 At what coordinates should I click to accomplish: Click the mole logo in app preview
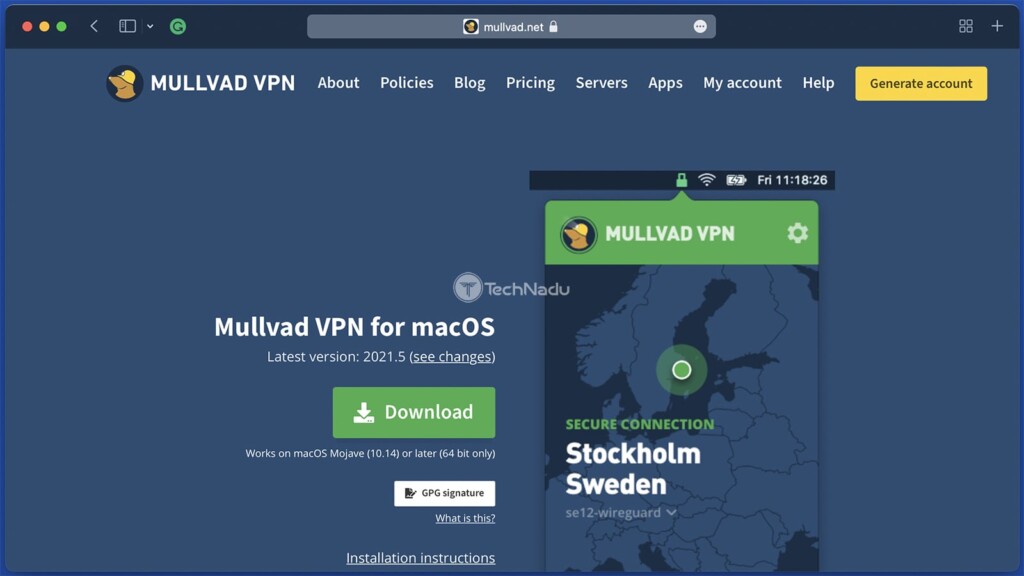click(x=578, y=234)
